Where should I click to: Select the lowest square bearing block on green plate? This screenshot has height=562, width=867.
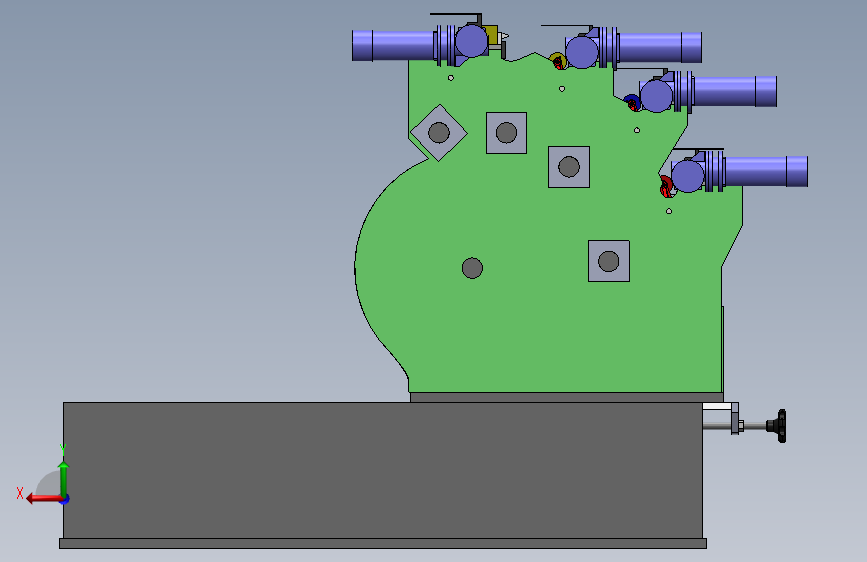tap(609, 261)
